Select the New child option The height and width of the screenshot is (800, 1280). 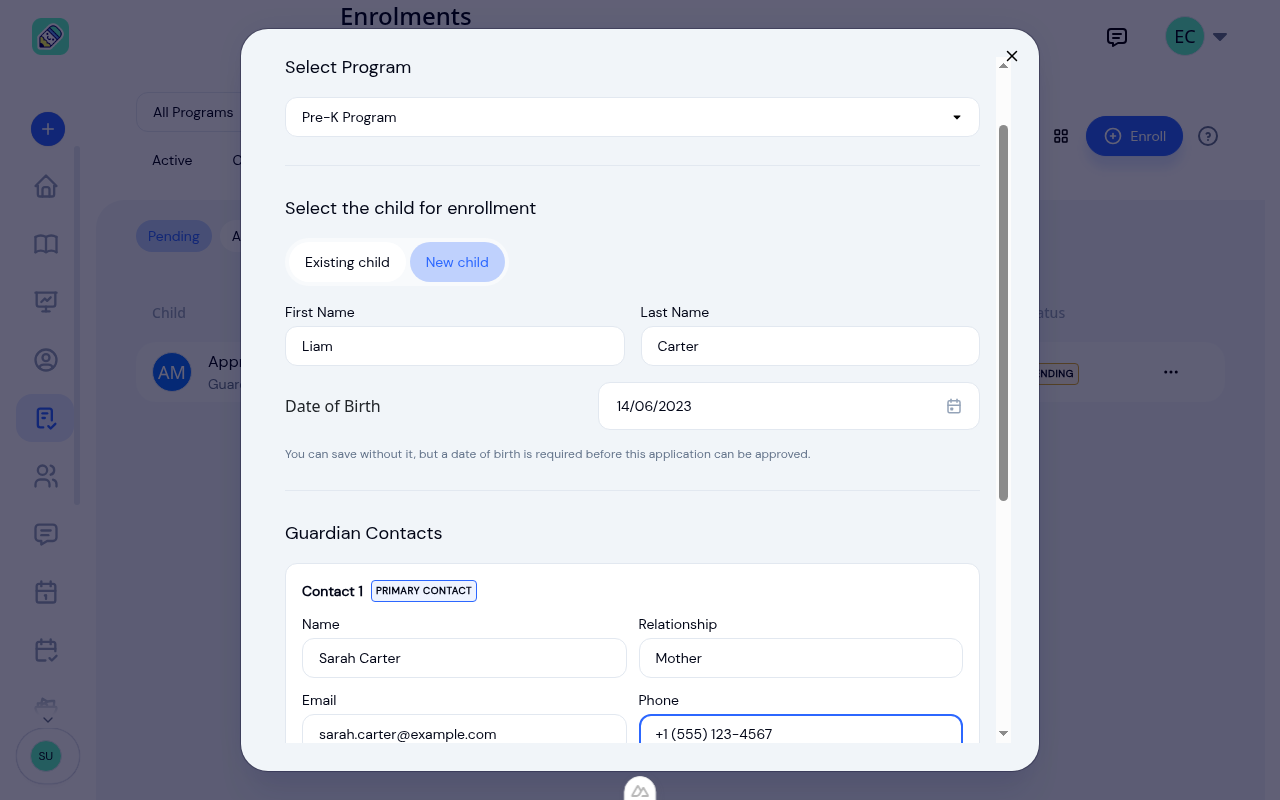457,262
